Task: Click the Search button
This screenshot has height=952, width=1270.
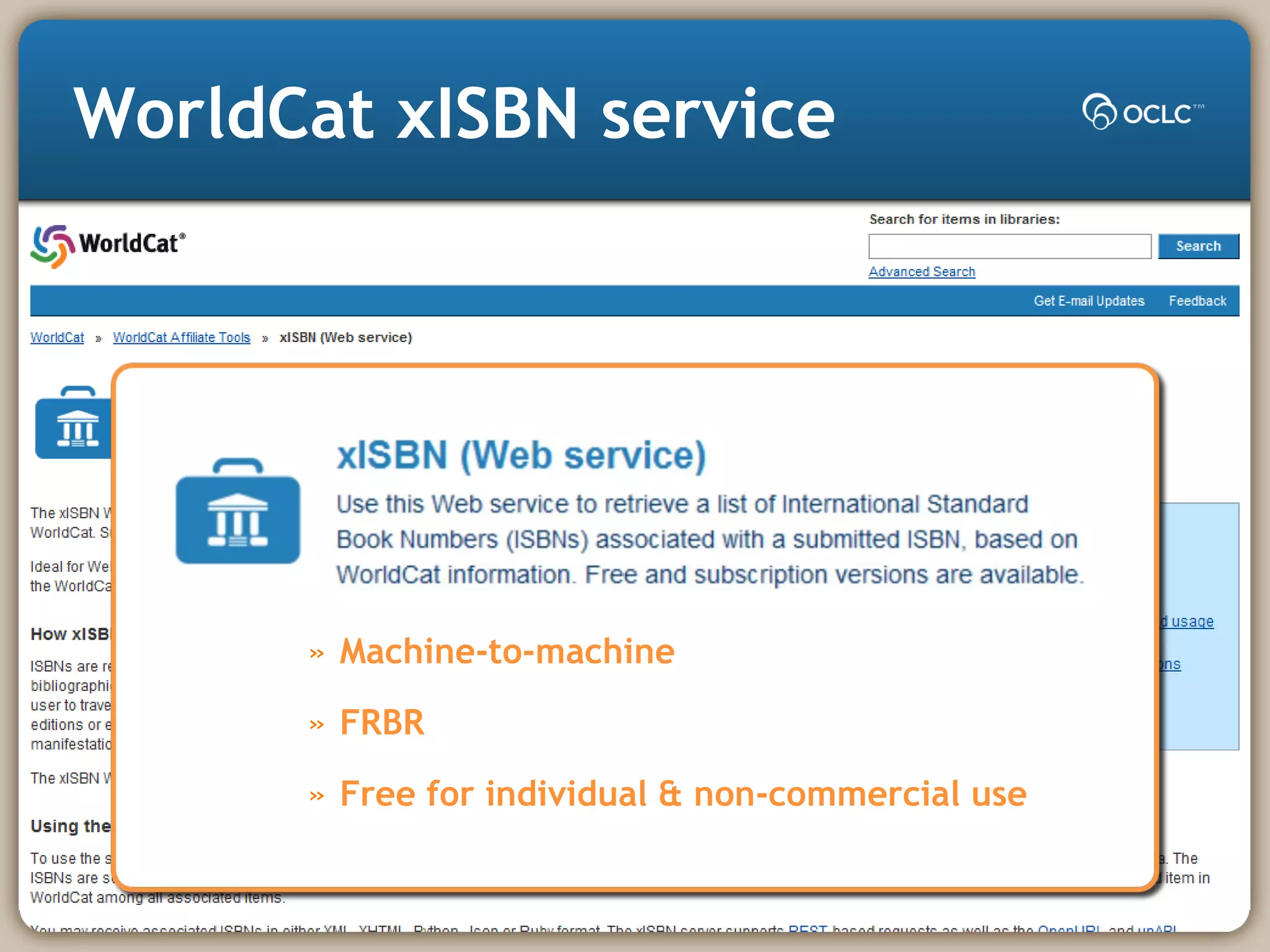Action: click(1198, 246)
